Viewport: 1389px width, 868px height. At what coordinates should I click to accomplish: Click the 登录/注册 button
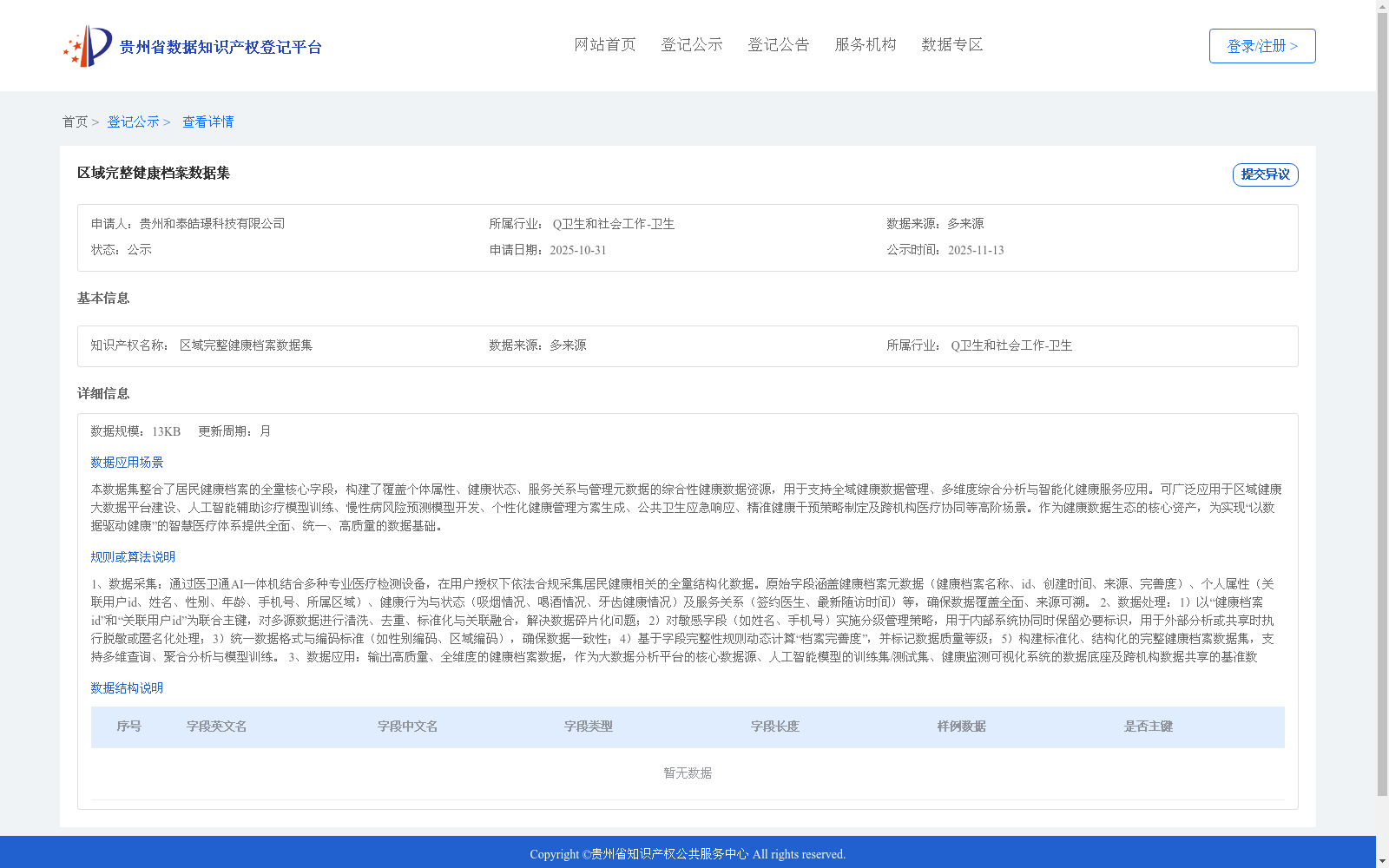point(1262,46)
